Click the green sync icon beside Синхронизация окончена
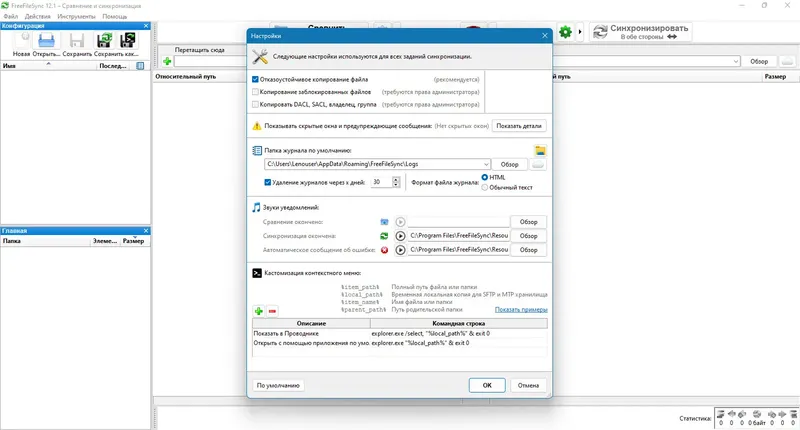Screen dimensions: 800x430 pyautogui.click(x=384, y=236)
